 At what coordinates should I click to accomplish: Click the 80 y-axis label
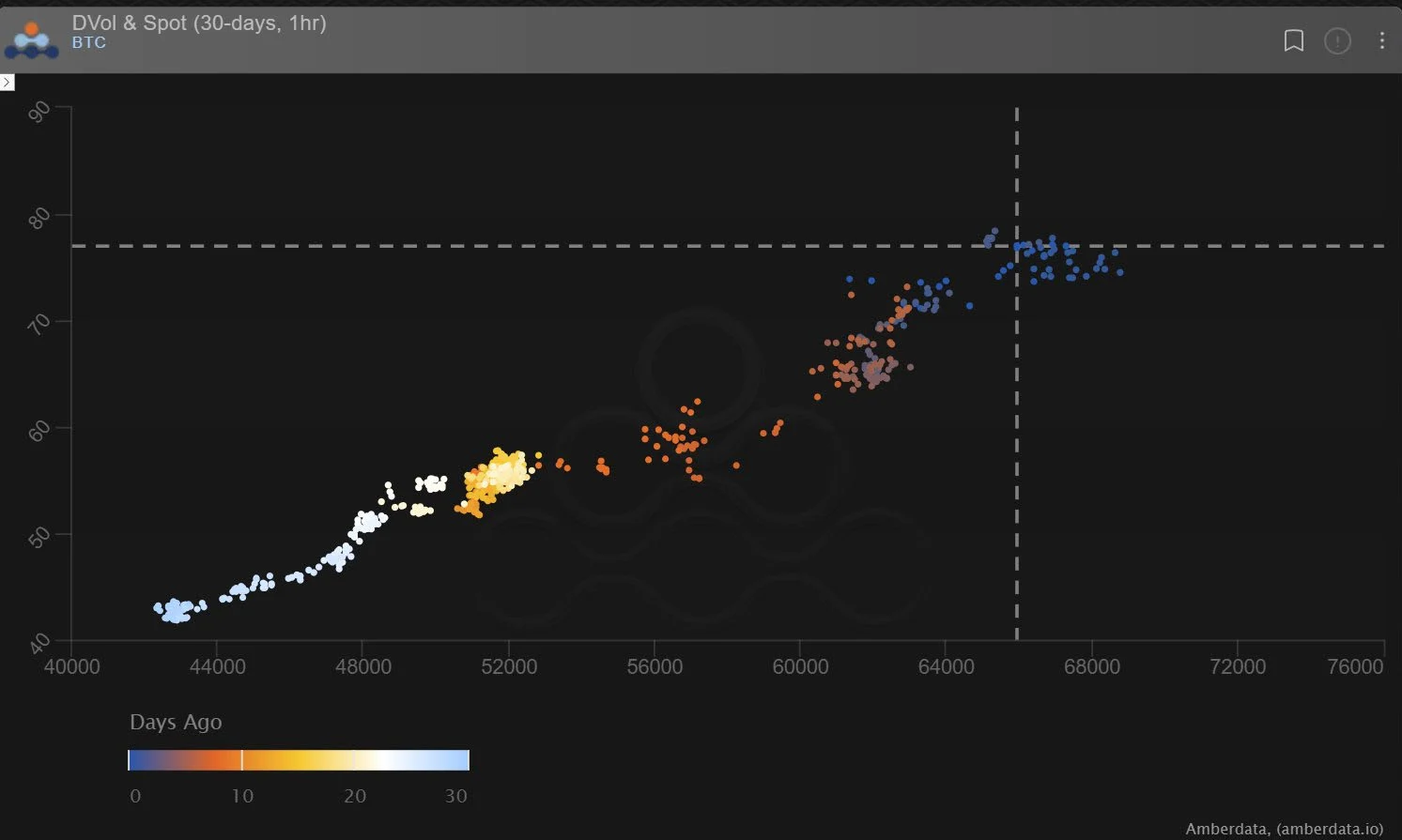coord(39,219)
